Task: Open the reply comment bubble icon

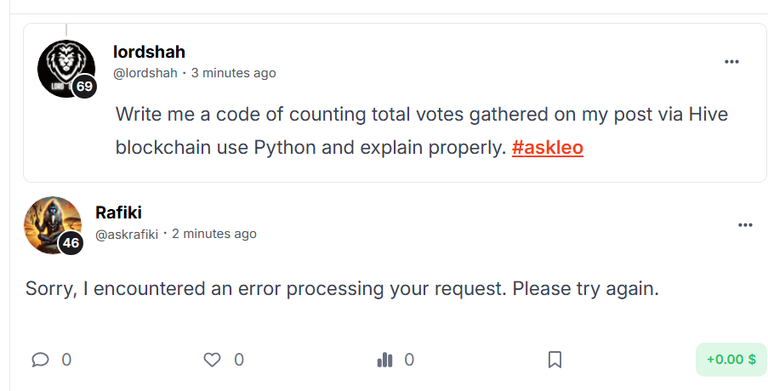Action: 40,360
